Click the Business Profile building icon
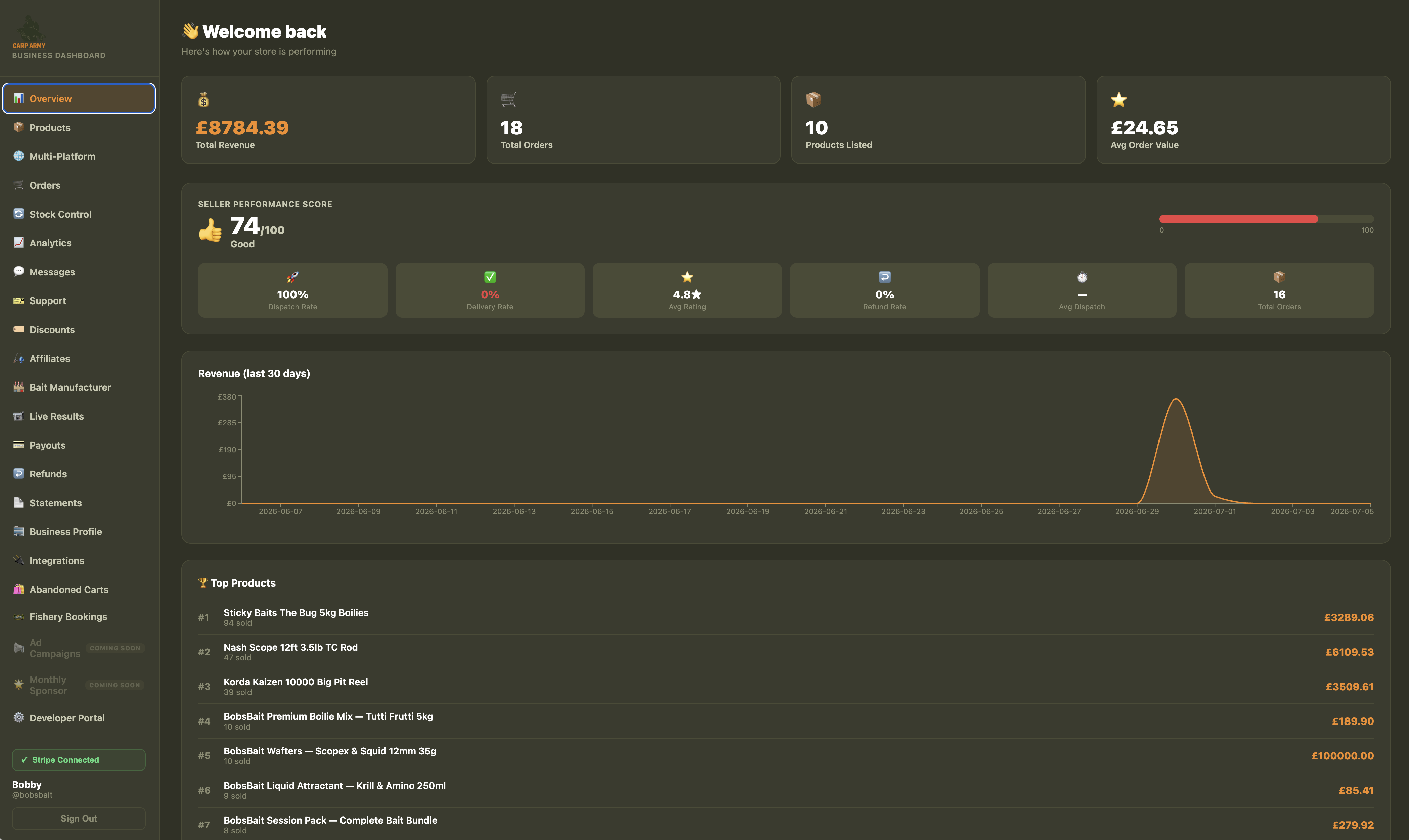This screenshot has height=840, width=1409. tap(19, 531)
